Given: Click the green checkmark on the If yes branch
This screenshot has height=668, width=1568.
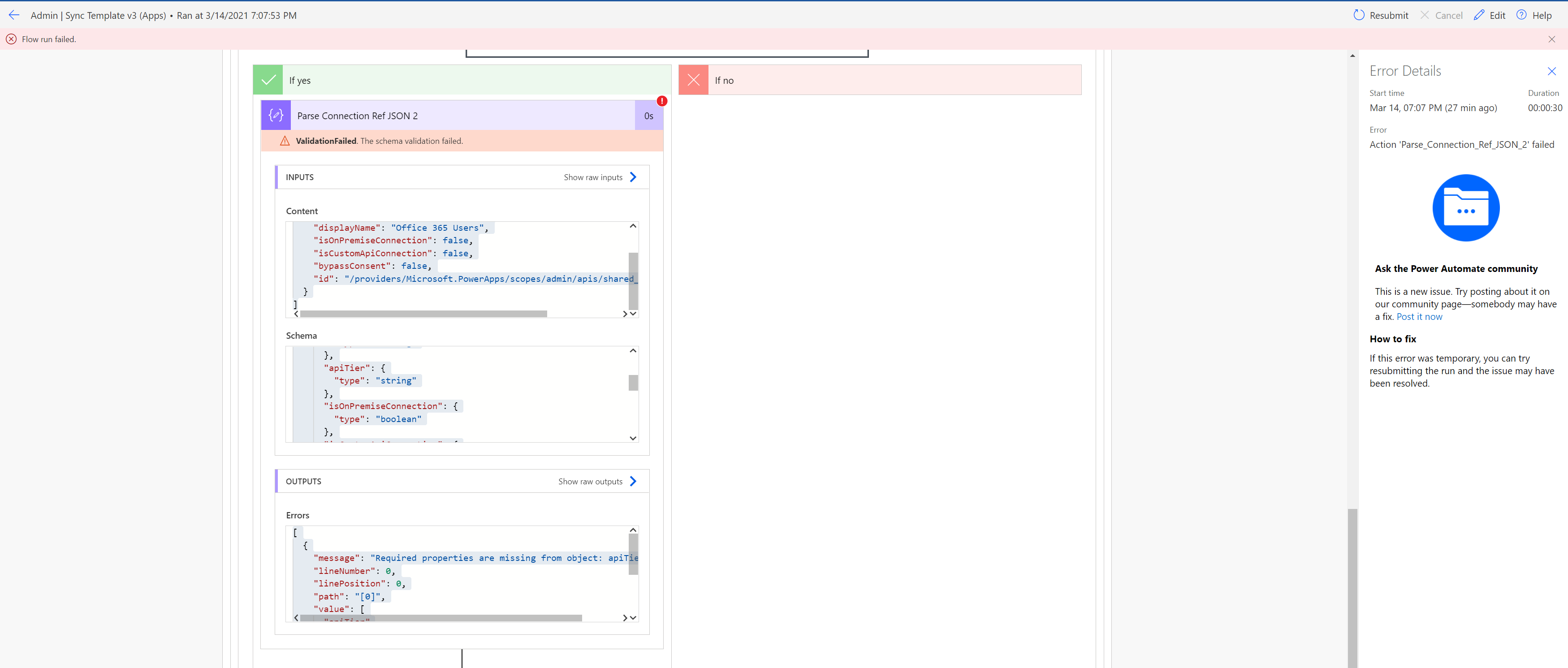Looking at the screenshot, I should pos(267,79).
